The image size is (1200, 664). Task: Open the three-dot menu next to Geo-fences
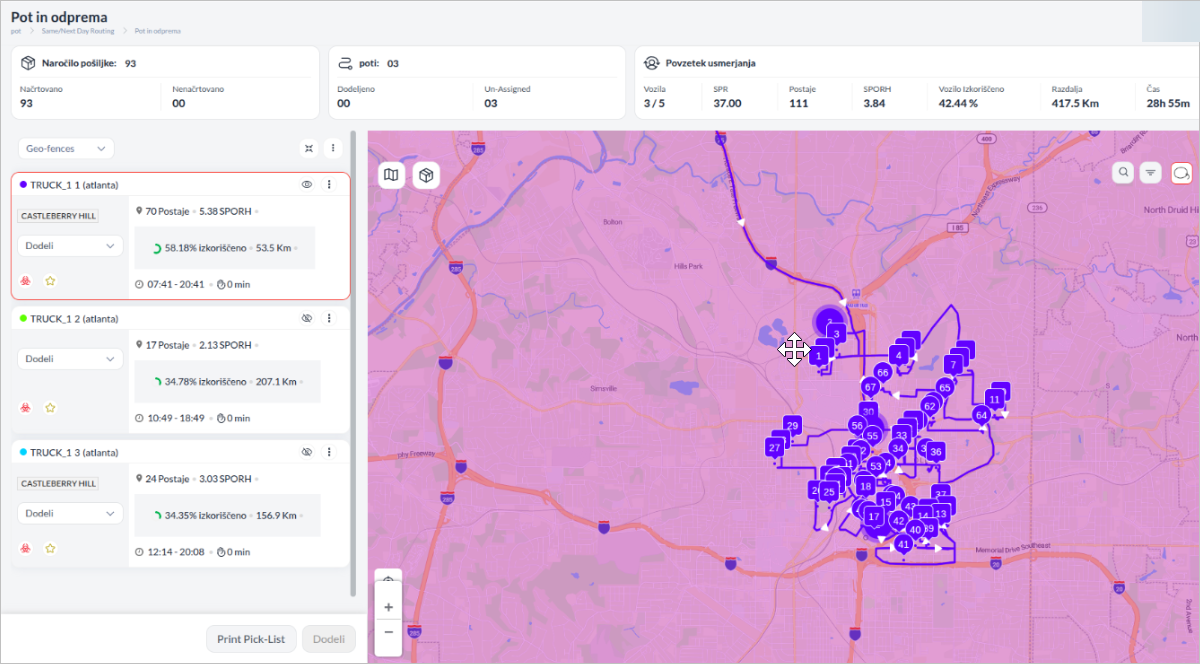[333, 148]
